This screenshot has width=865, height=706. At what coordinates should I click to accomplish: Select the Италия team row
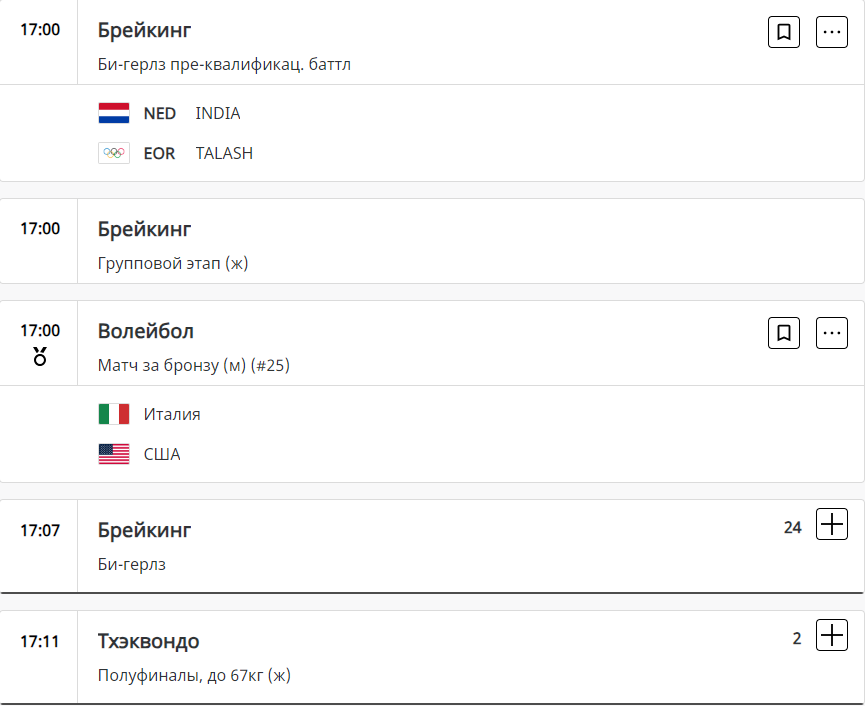point(172,414)
